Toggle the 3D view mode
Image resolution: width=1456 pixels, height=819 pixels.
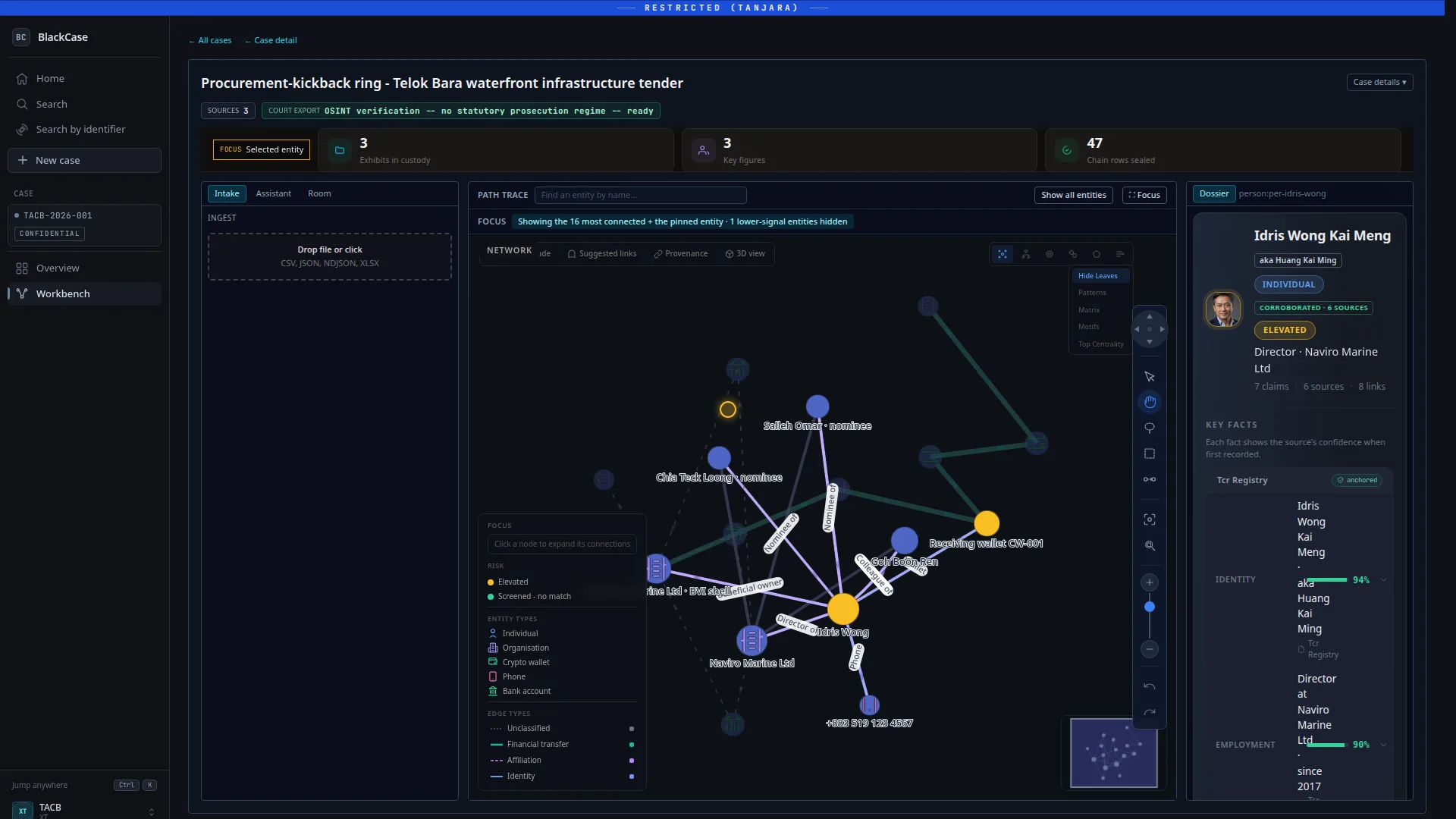pyautogui.click(x=745, y=254)
